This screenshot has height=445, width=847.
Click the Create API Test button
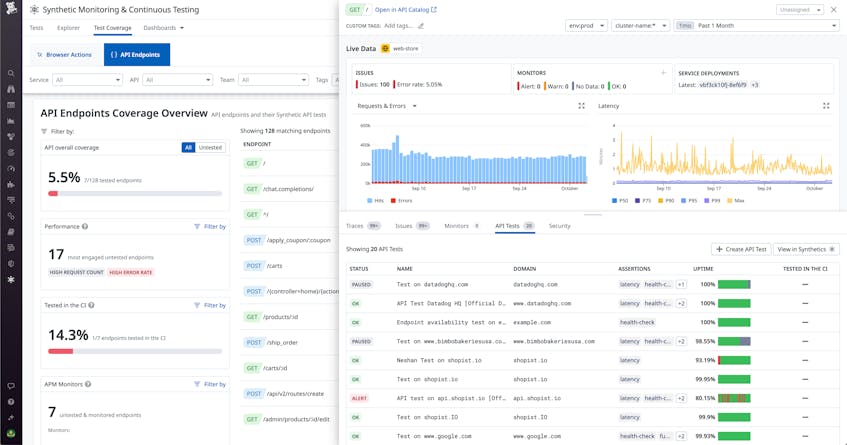[741, 249]
